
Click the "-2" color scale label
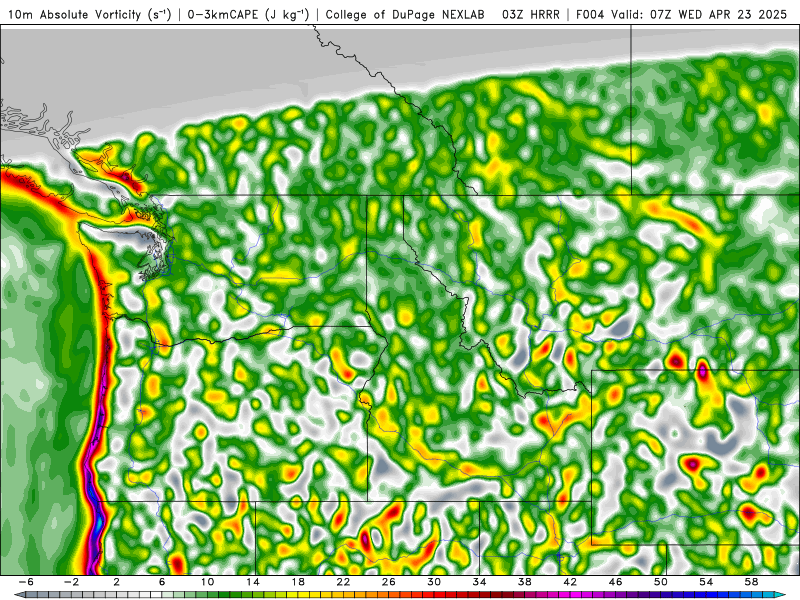(71, 582)
